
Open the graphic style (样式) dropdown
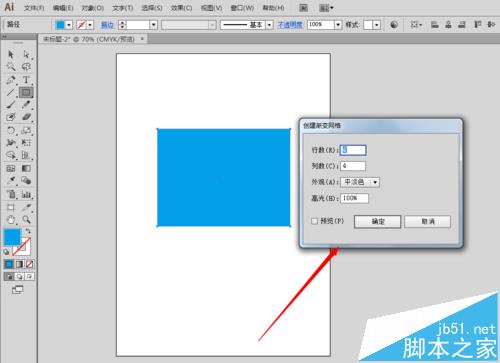377,25
